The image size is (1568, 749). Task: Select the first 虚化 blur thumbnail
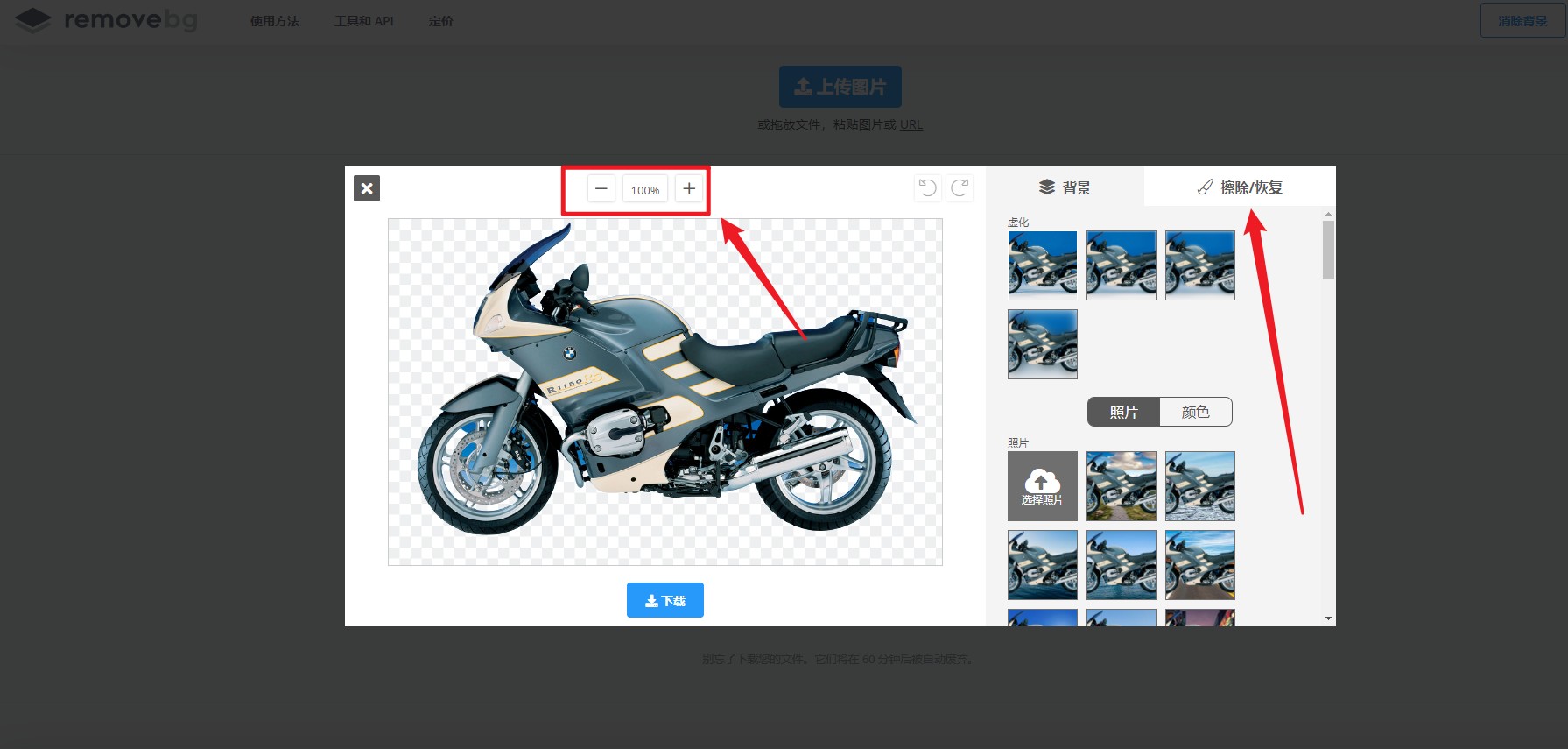(1043, 265)
